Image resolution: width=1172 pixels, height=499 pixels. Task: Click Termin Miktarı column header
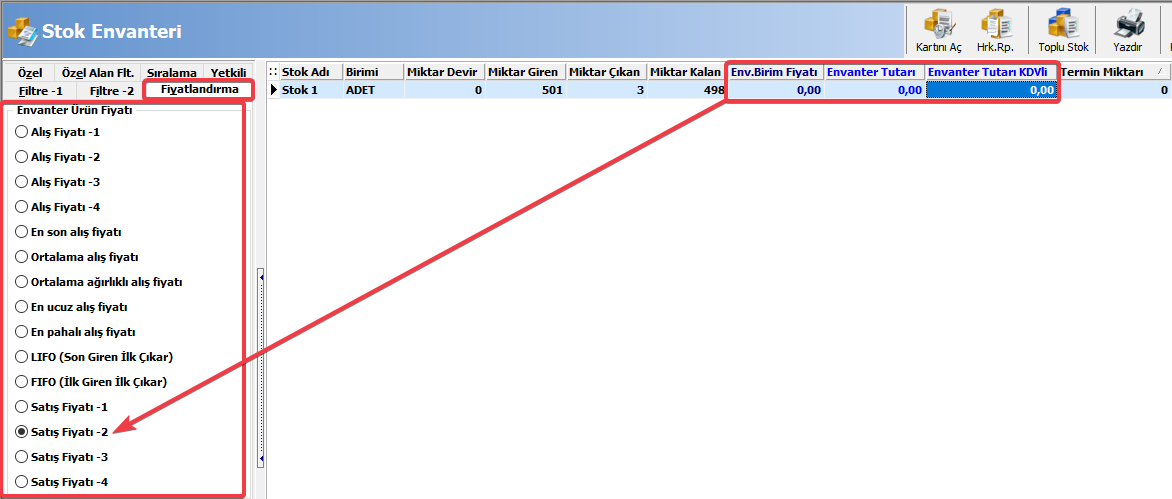1114,72
